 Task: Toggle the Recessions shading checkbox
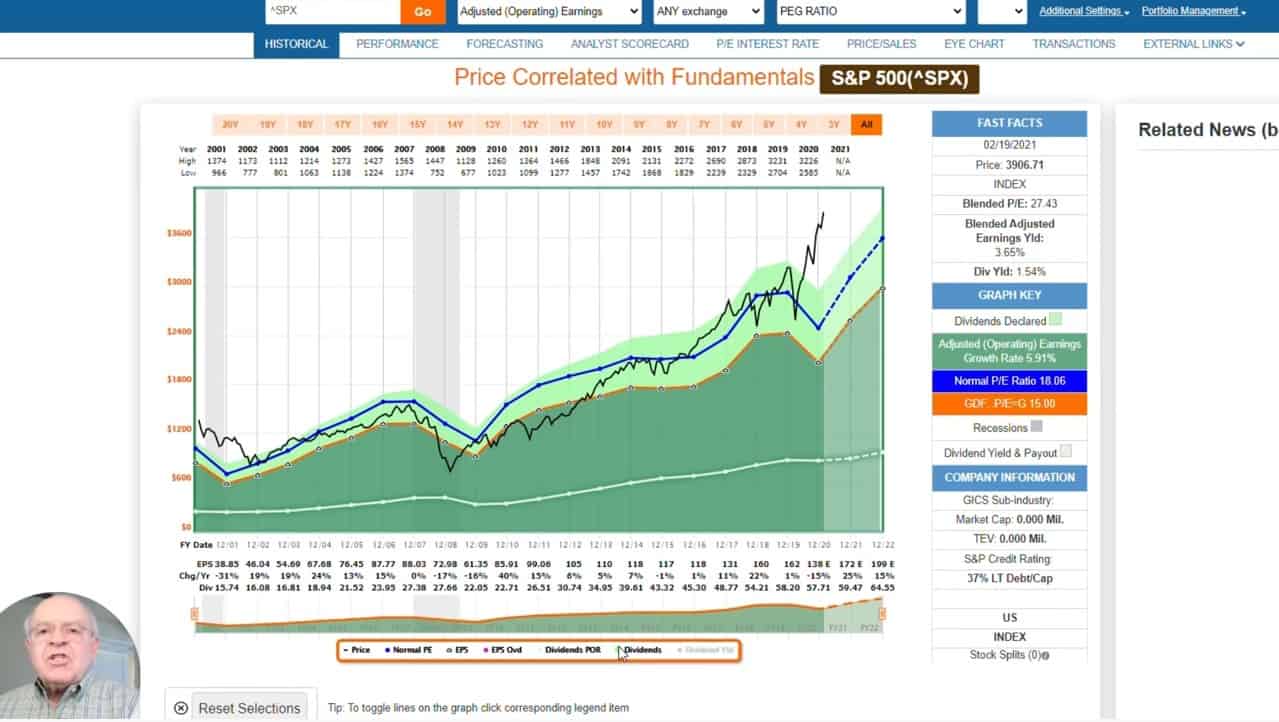pyautogui.click(x=1036, y=427)
